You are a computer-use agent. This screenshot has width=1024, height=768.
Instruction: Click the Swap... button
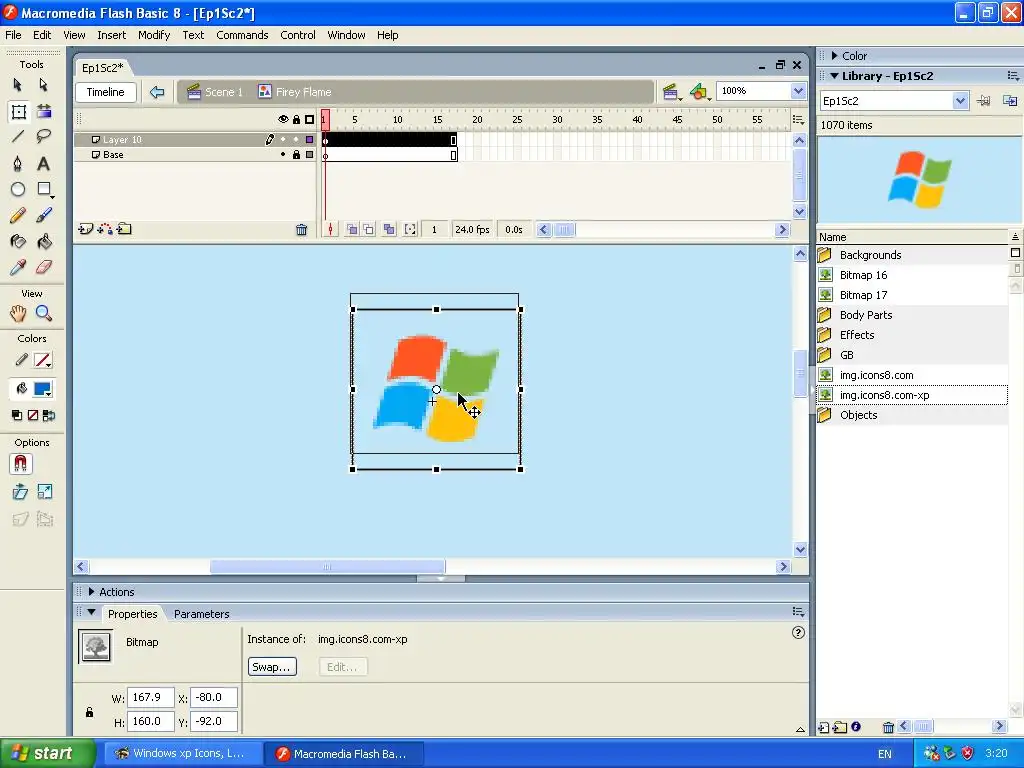coord(272,667)
